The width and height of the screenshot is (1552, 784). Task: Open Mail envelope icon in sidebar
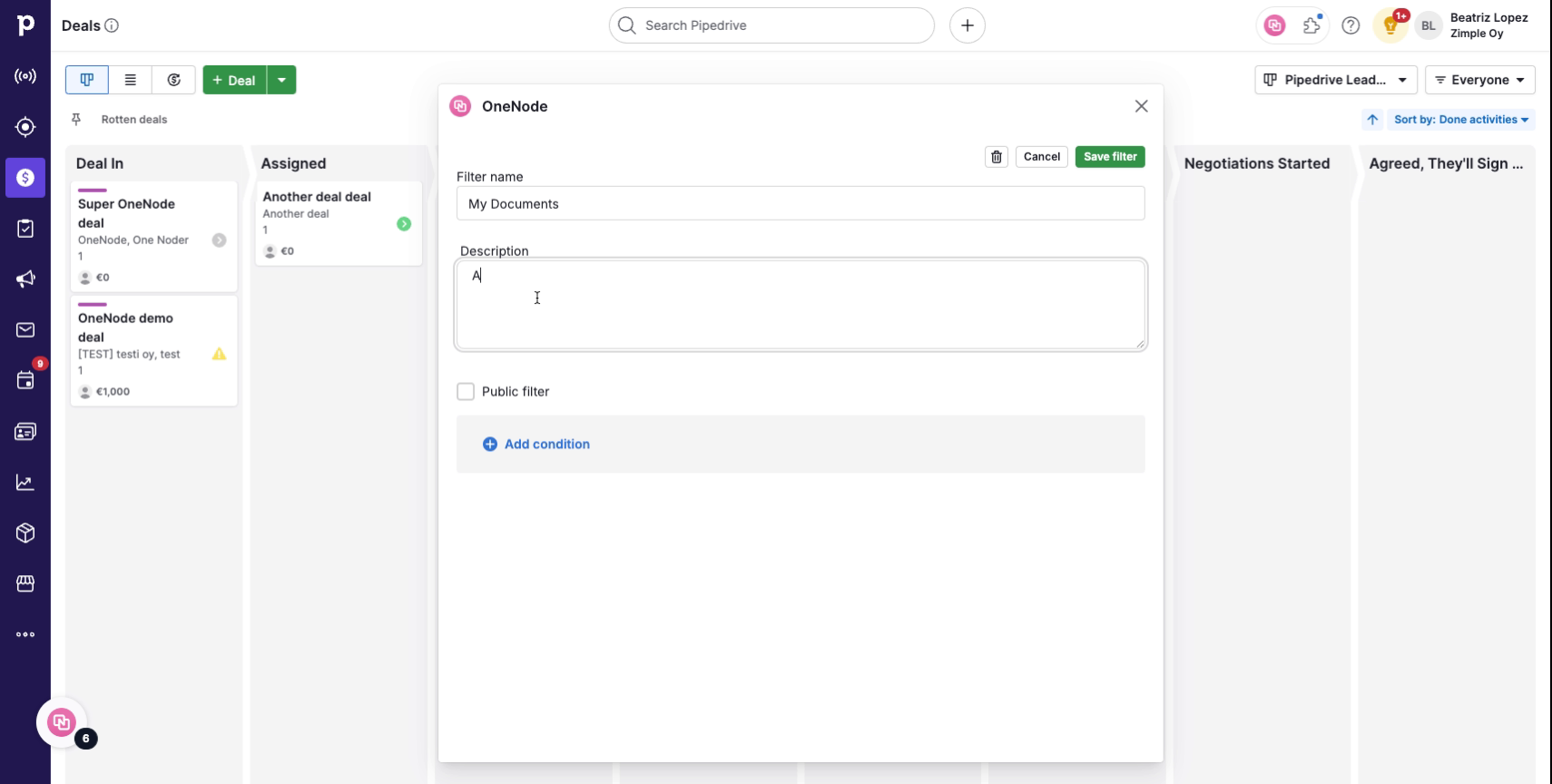[25, 330]
